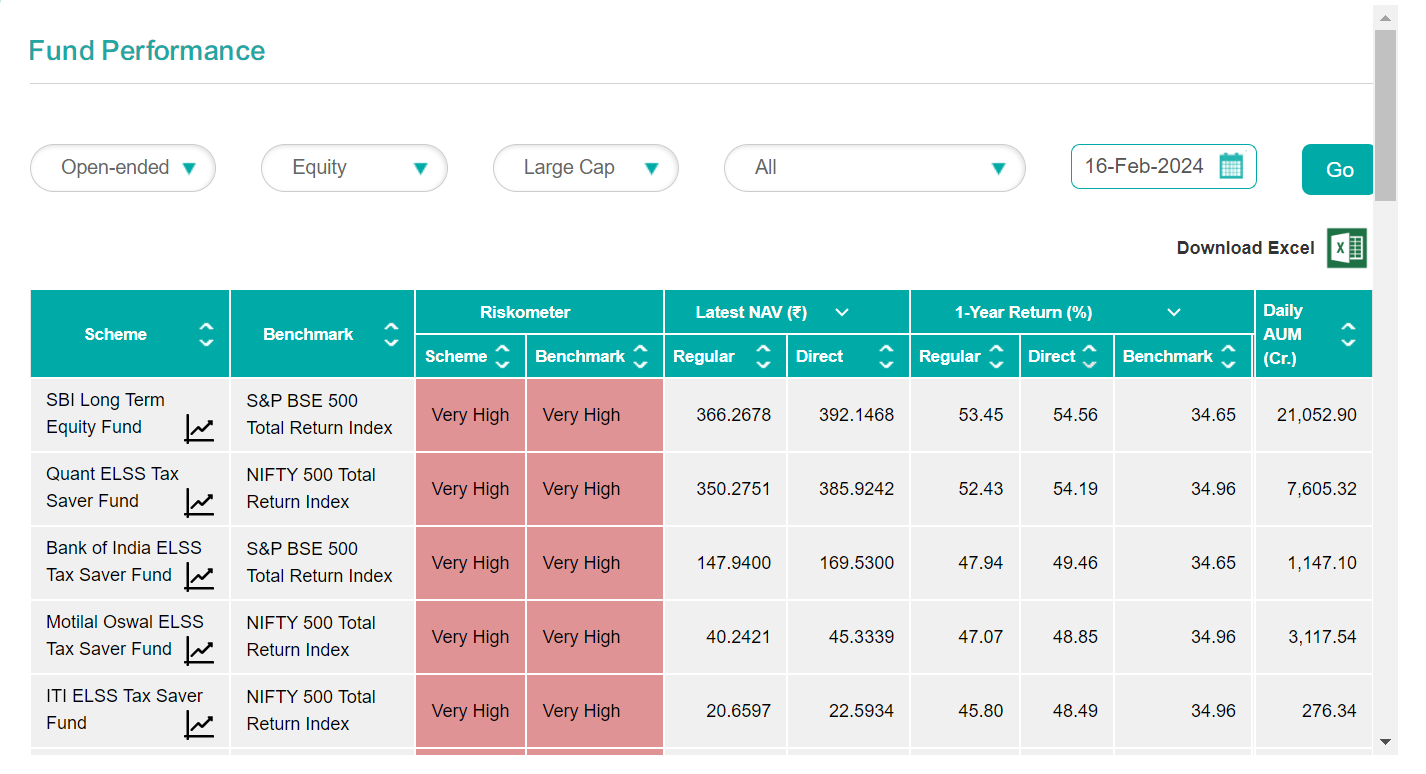Click the SBI Long Term Equity Fund name

[105, 413]
